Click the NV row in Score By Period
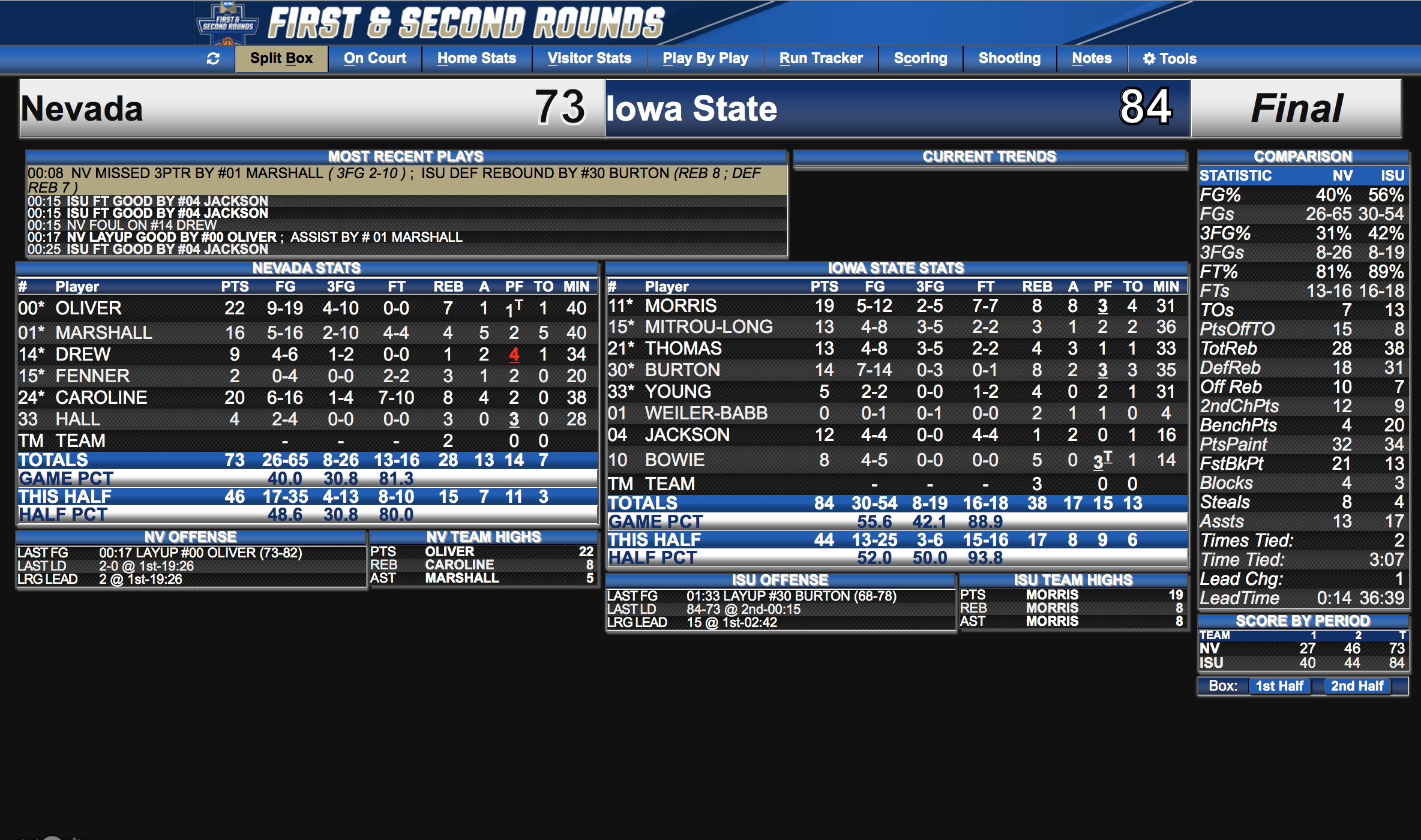 (x=1302, y=649)
